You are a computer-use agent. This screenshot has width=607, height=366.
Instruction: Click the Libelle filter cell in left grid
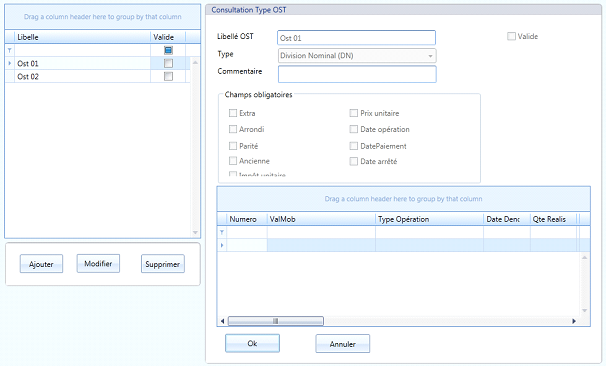click(x=82, y=50)
